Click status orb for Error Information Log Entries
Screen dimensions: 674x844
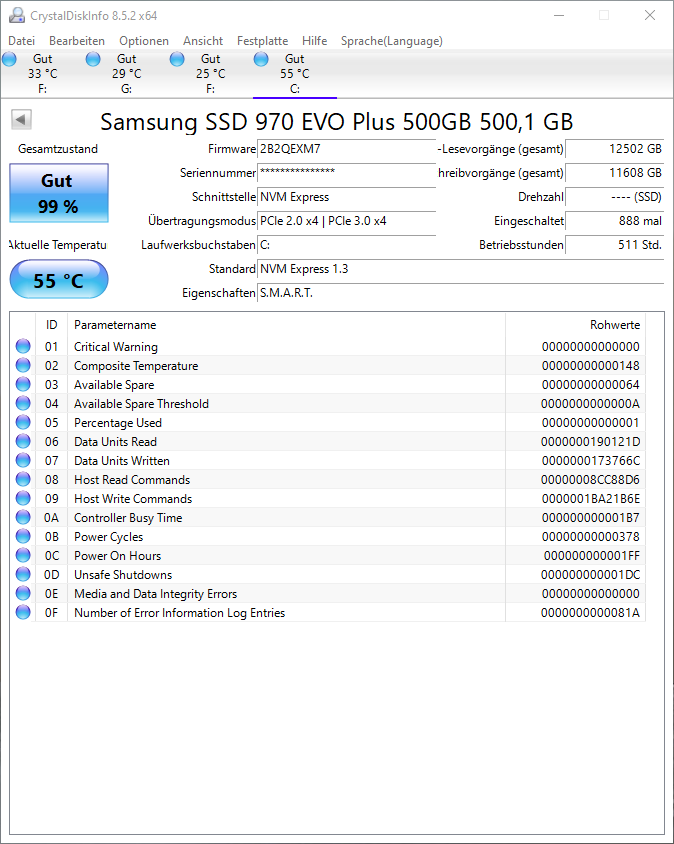[x=23, y=613]
